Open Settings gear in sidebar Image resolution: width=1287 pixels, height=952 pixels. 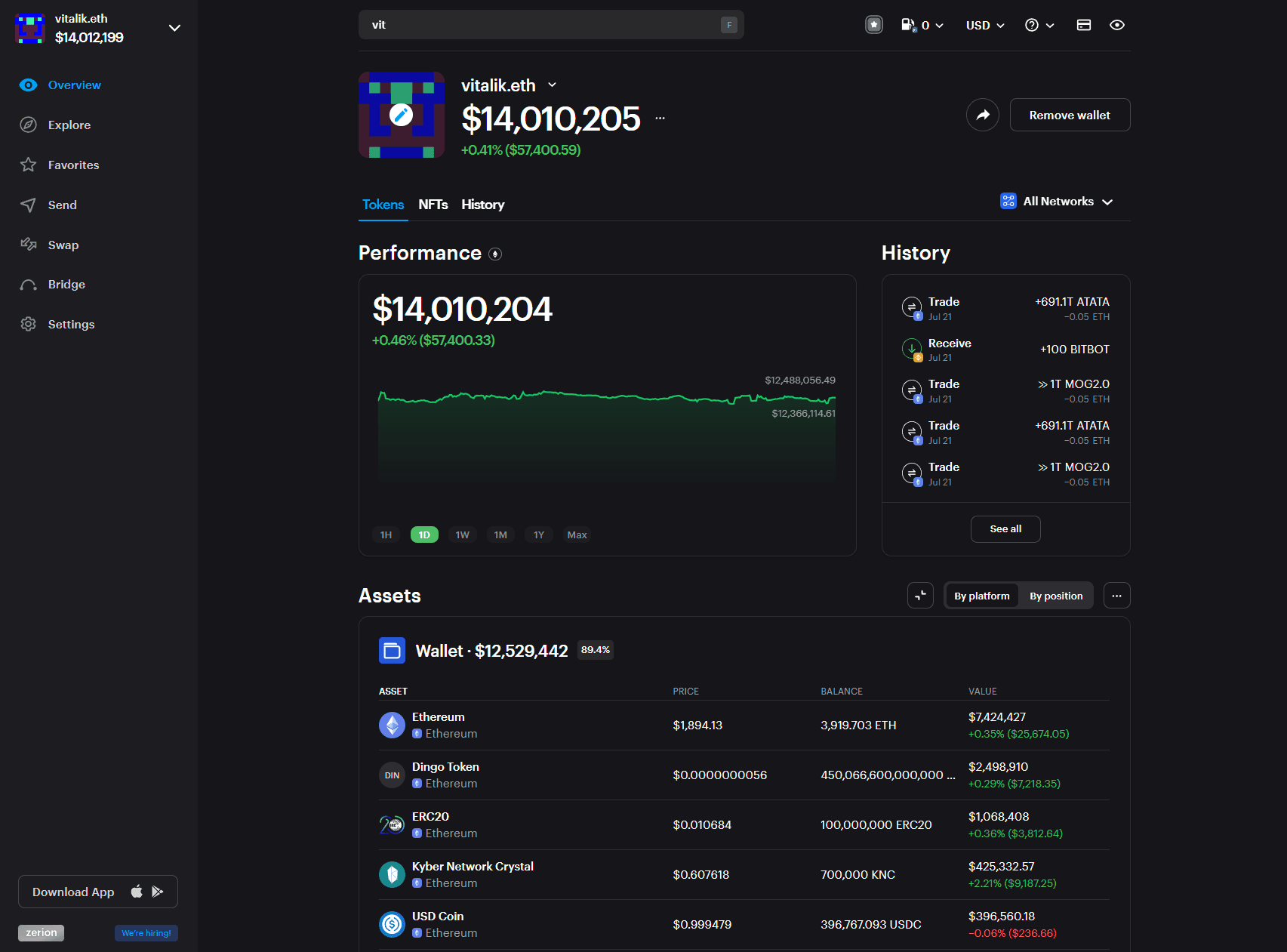pos(57,325)
